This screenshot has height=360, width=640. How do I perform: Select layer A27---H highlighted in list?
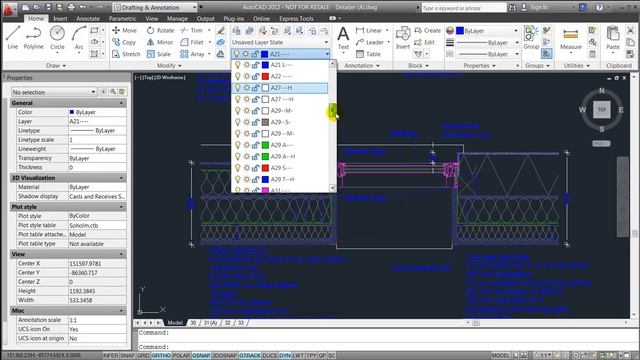[x=280, y=88]
